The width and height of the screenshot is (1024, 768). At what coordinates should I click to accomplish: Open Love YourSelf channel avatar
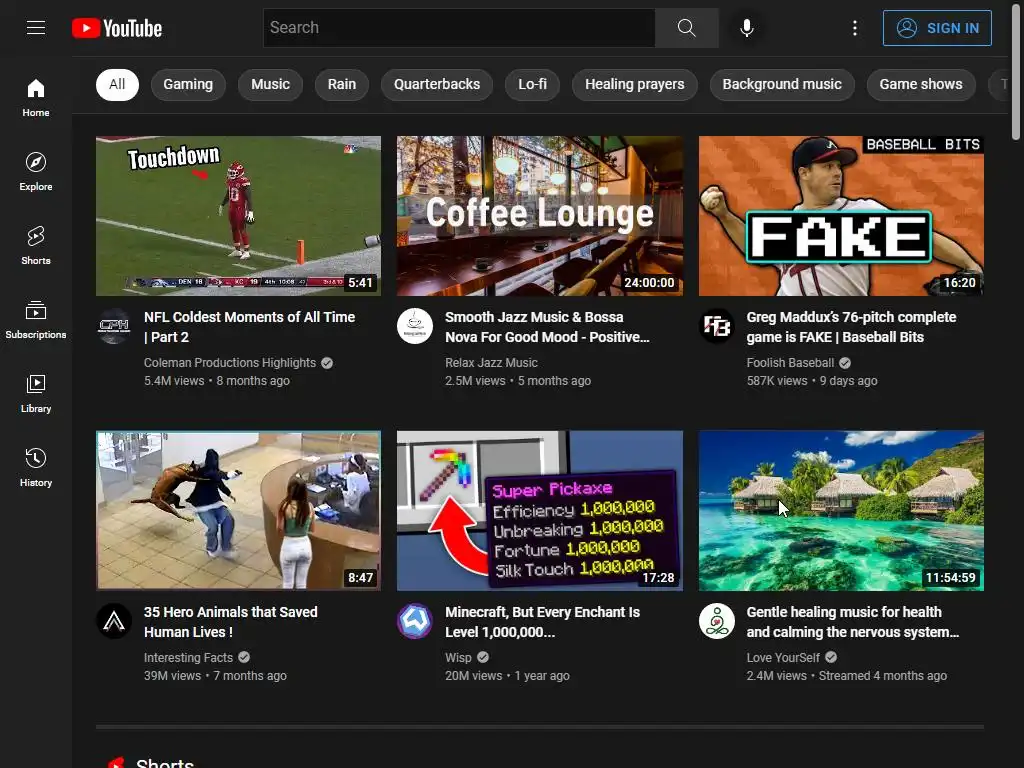(716, 621)
